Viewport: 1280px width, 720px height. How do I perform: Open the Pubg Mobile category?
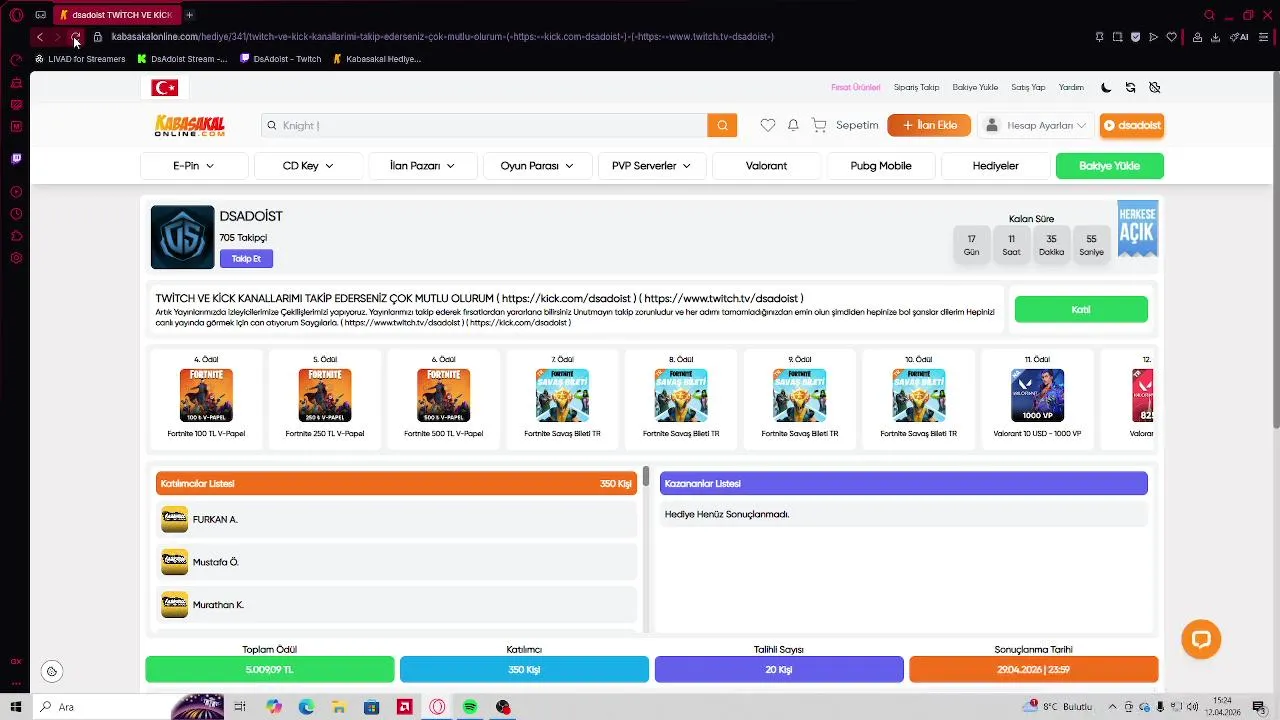(881, 166)
